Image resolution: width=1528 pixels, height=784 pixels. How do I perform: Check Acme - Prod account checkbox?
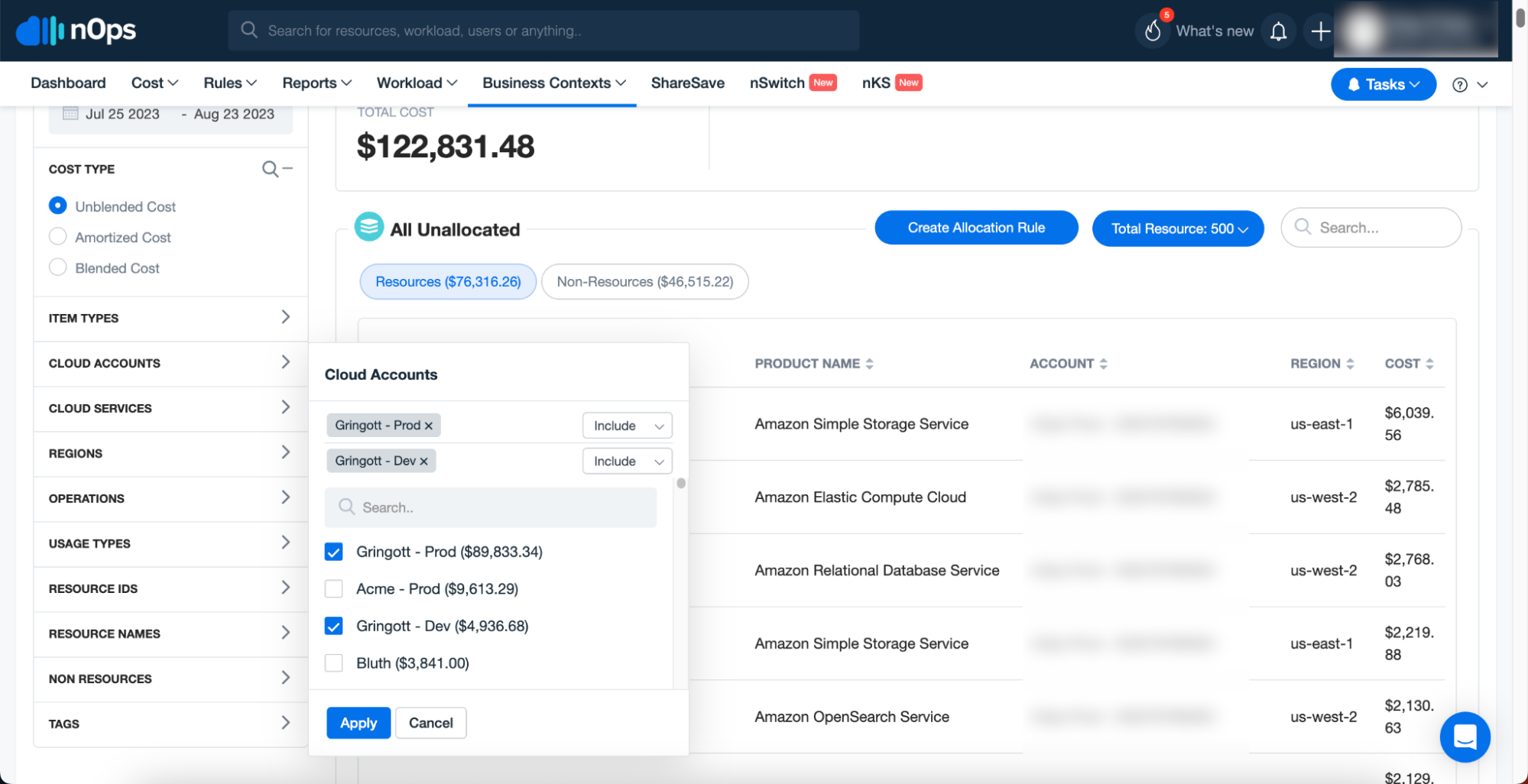click(333, 589)
